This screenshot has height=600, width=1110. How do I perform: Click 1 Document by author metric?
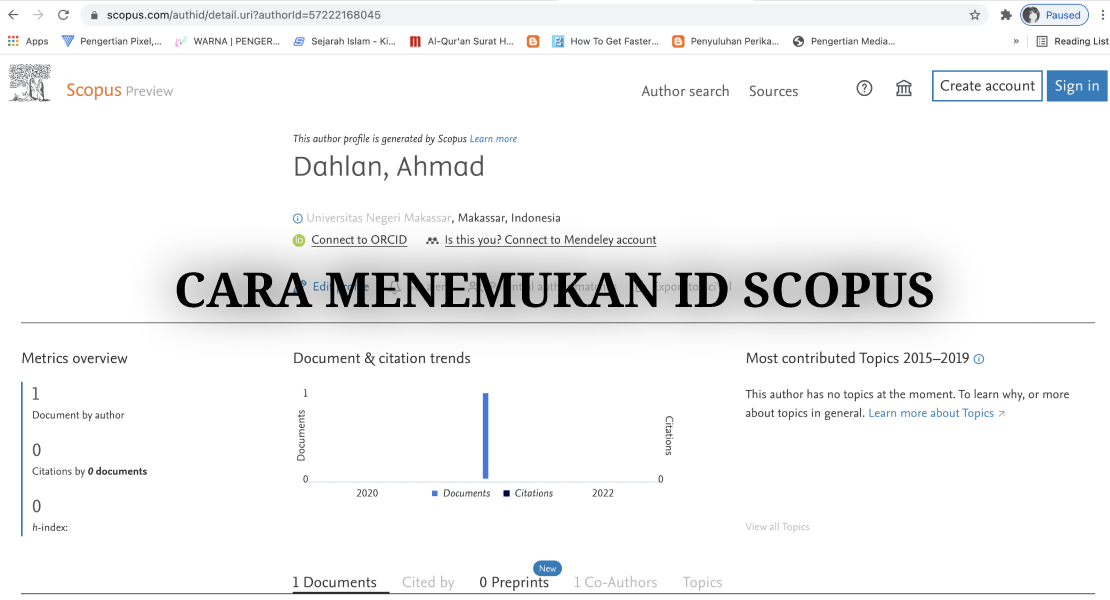78,403
